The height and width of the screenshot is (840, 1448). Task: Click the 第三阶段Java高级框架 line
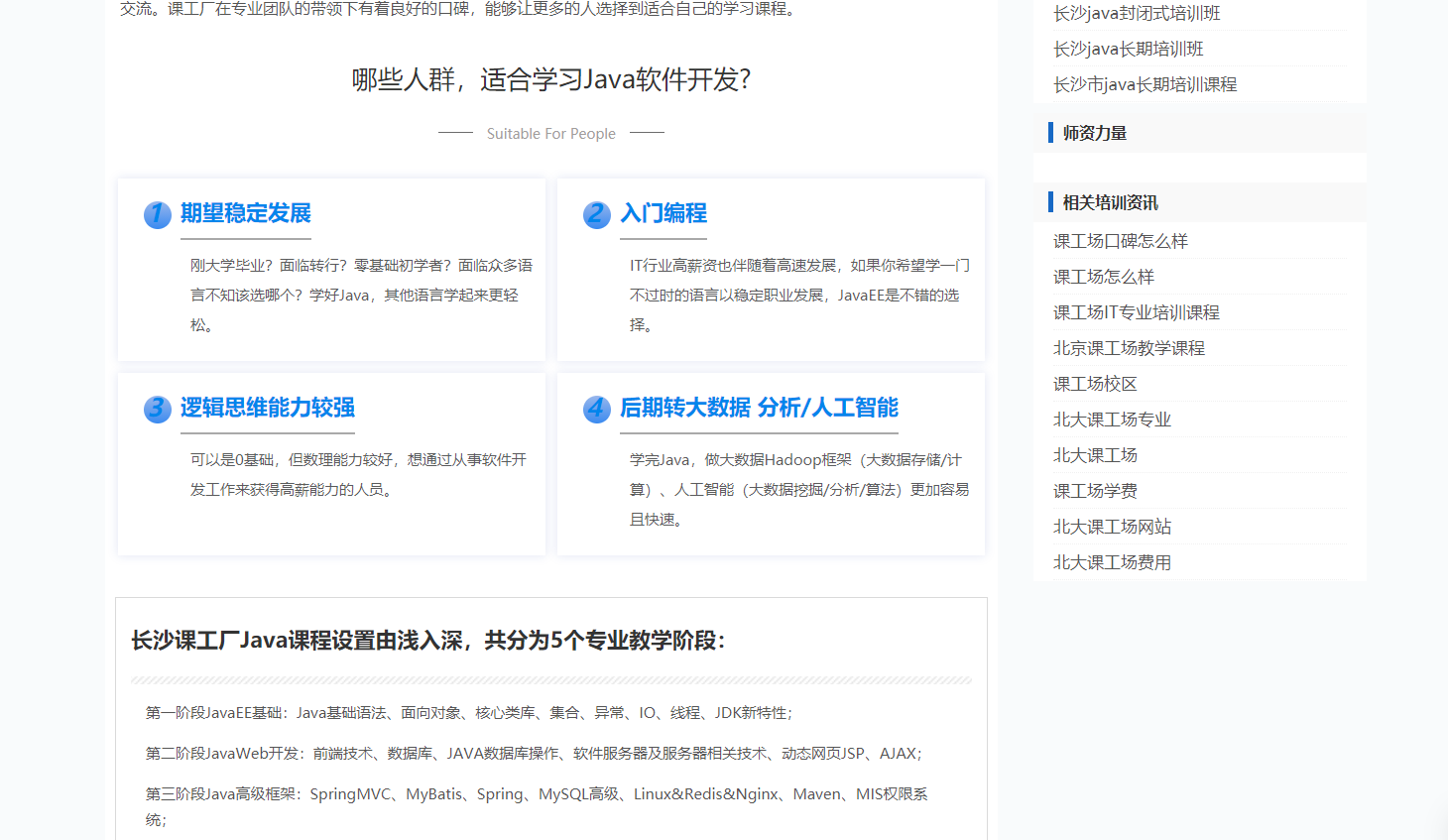(537, 806)
